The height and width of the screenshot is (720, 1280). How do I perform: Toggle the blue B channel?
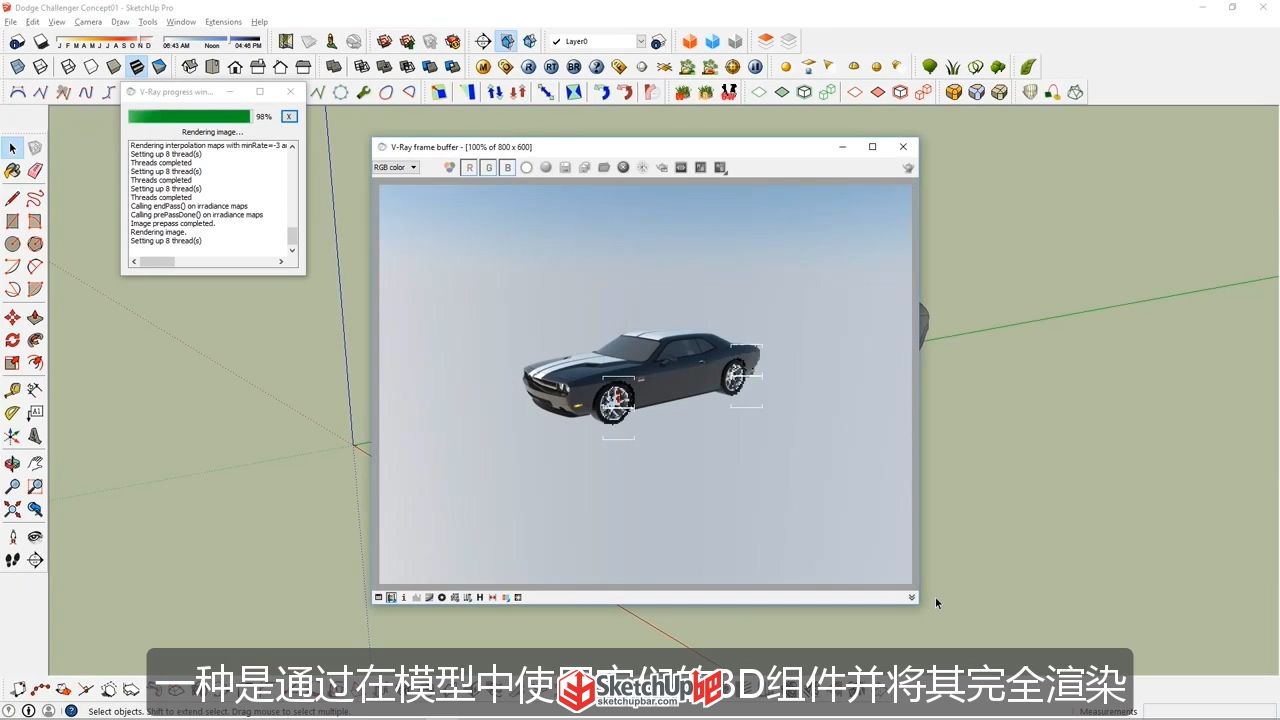click(507, 168)
